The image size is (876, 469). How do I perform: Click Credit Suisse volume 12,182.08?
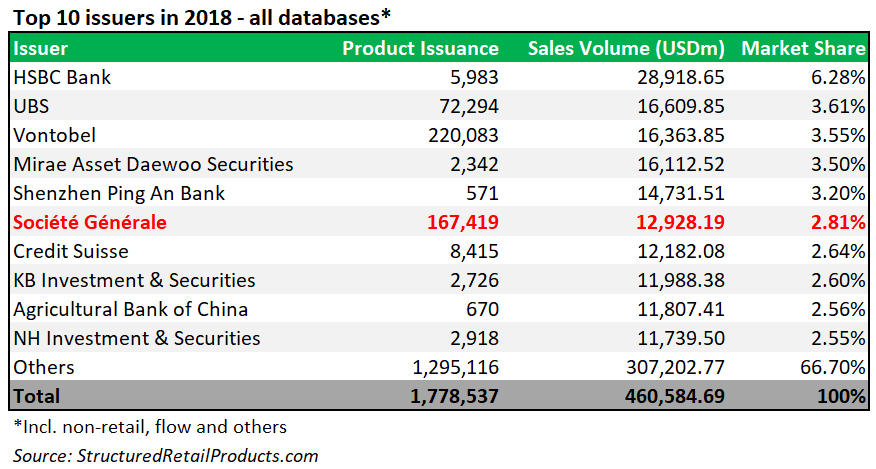coord(680,252)
